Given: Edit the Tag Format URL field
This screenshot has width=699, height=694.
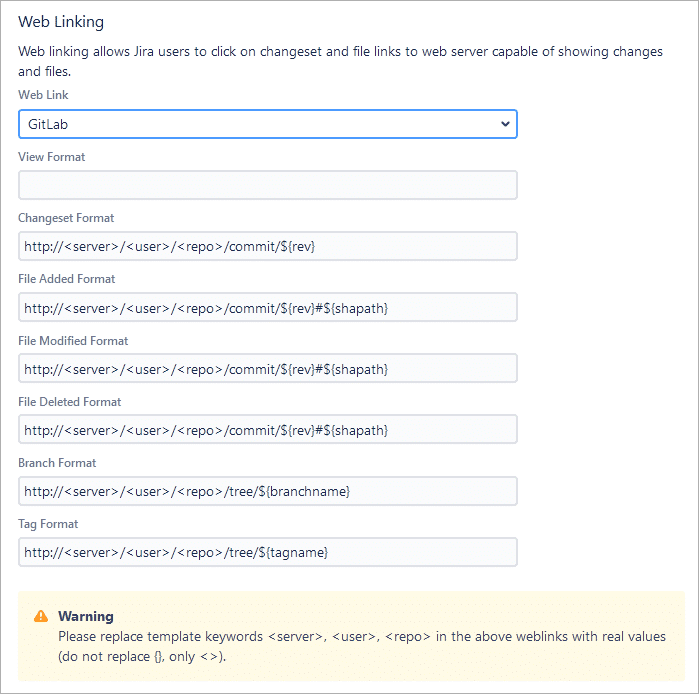Looking at the screenshot, I should (267, 552).
